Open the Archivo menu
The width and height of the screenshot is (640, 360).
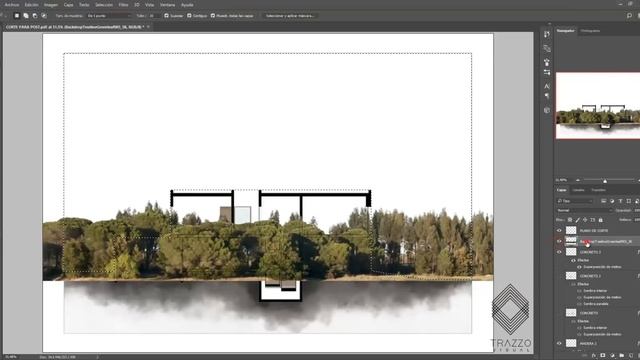(x=12, y=5)
